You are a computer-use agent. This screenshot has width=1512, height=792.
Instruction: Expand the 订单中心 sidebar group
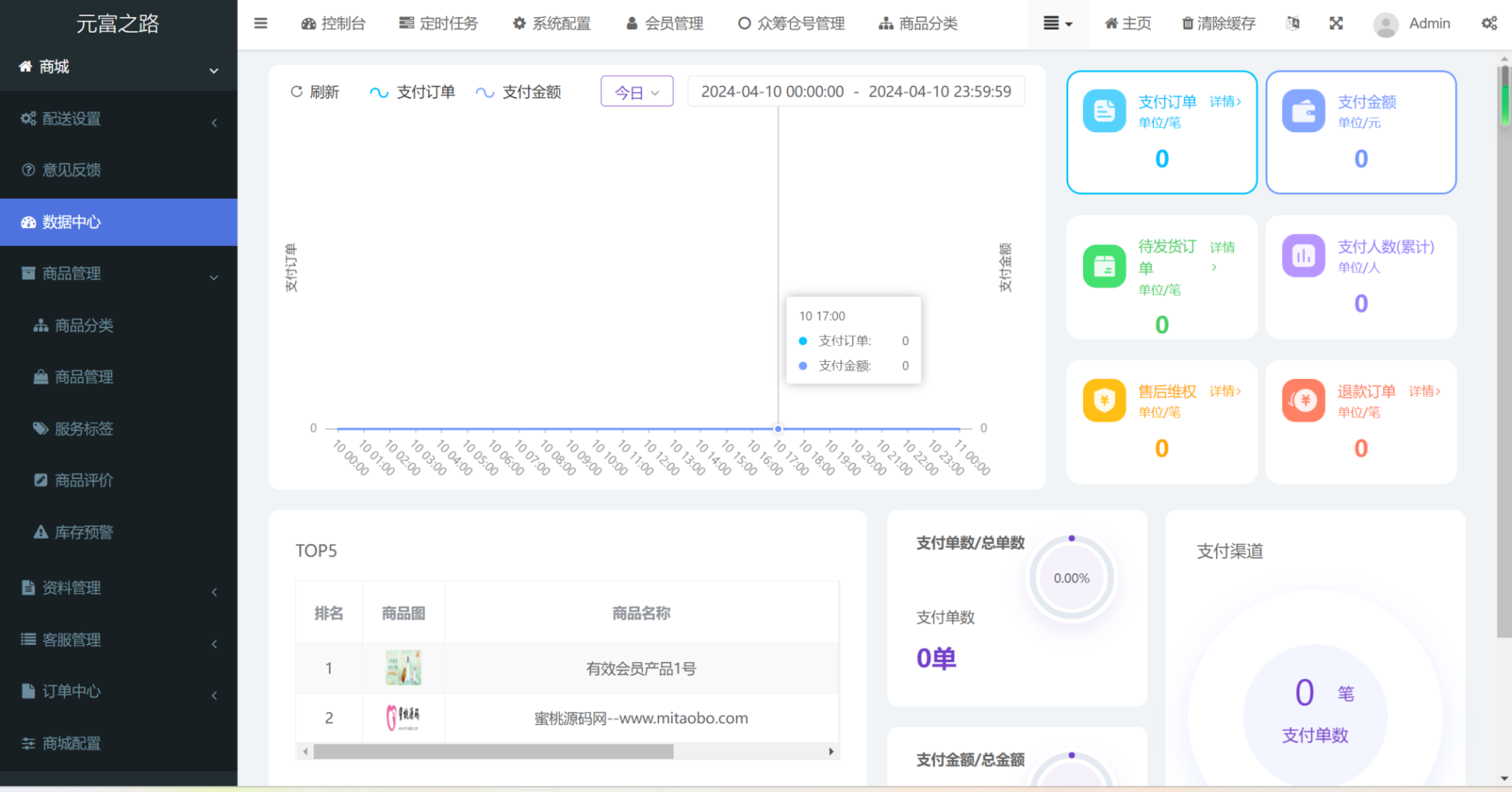[x=70, y=691]
